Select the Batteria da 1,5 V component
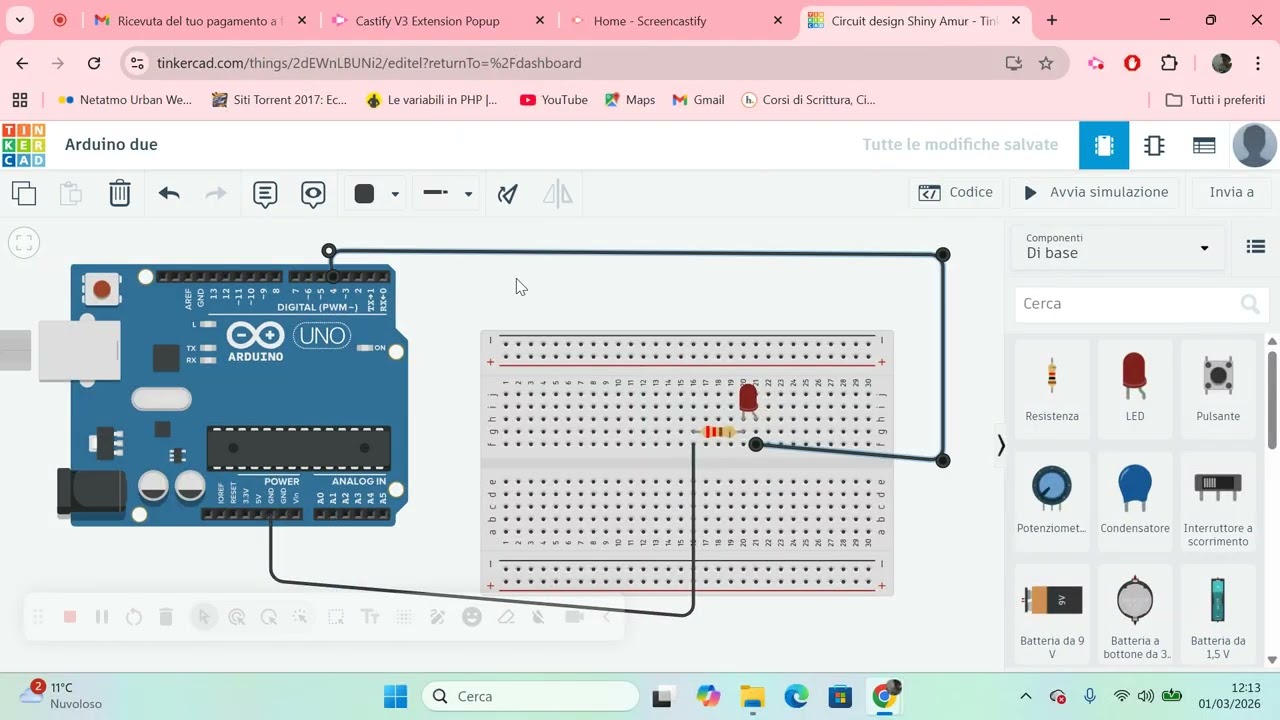 point(1217,614)
